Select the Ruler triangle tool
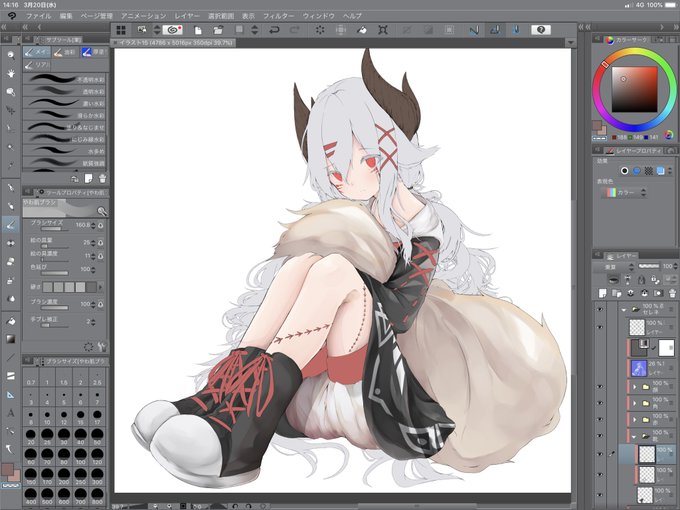Screen dimensions: 680x510 (11, 395)
